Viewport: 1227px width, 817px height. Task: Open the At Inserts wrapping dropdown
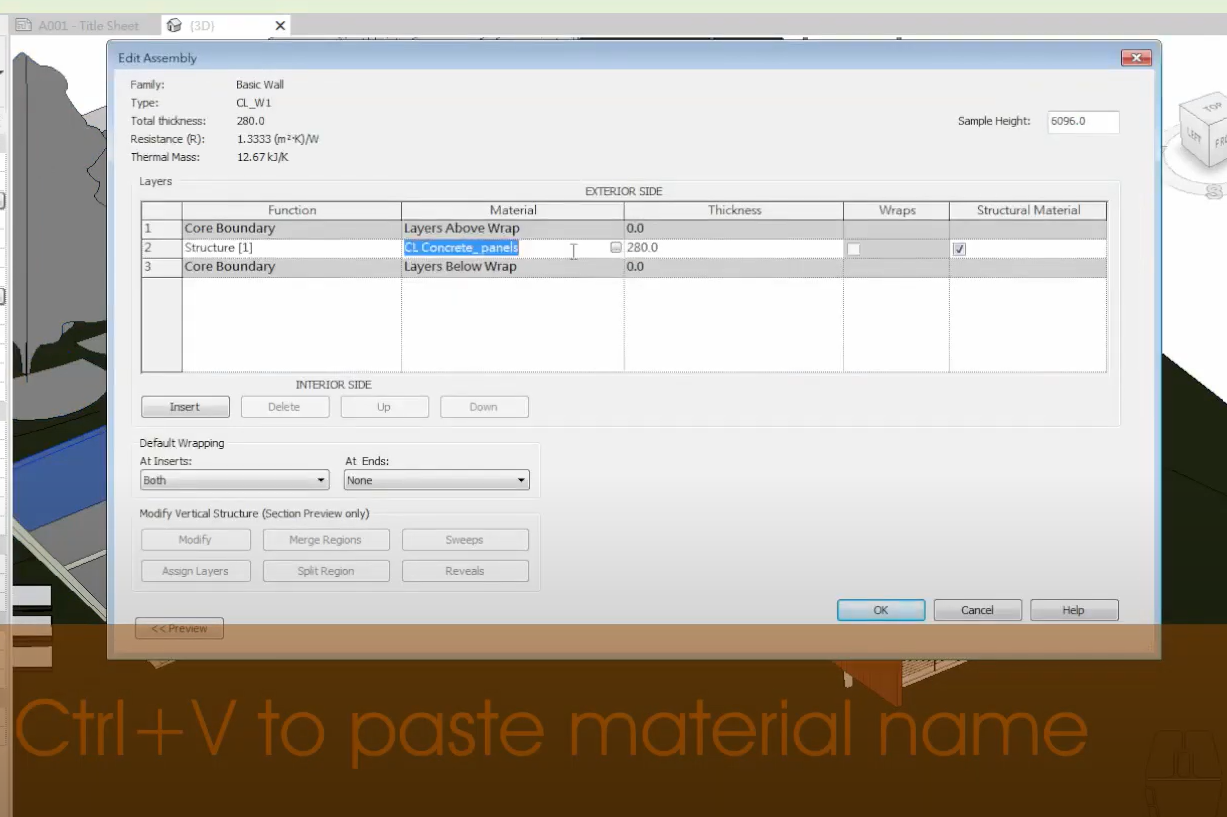pyautogui.click(x=235, y=480)
